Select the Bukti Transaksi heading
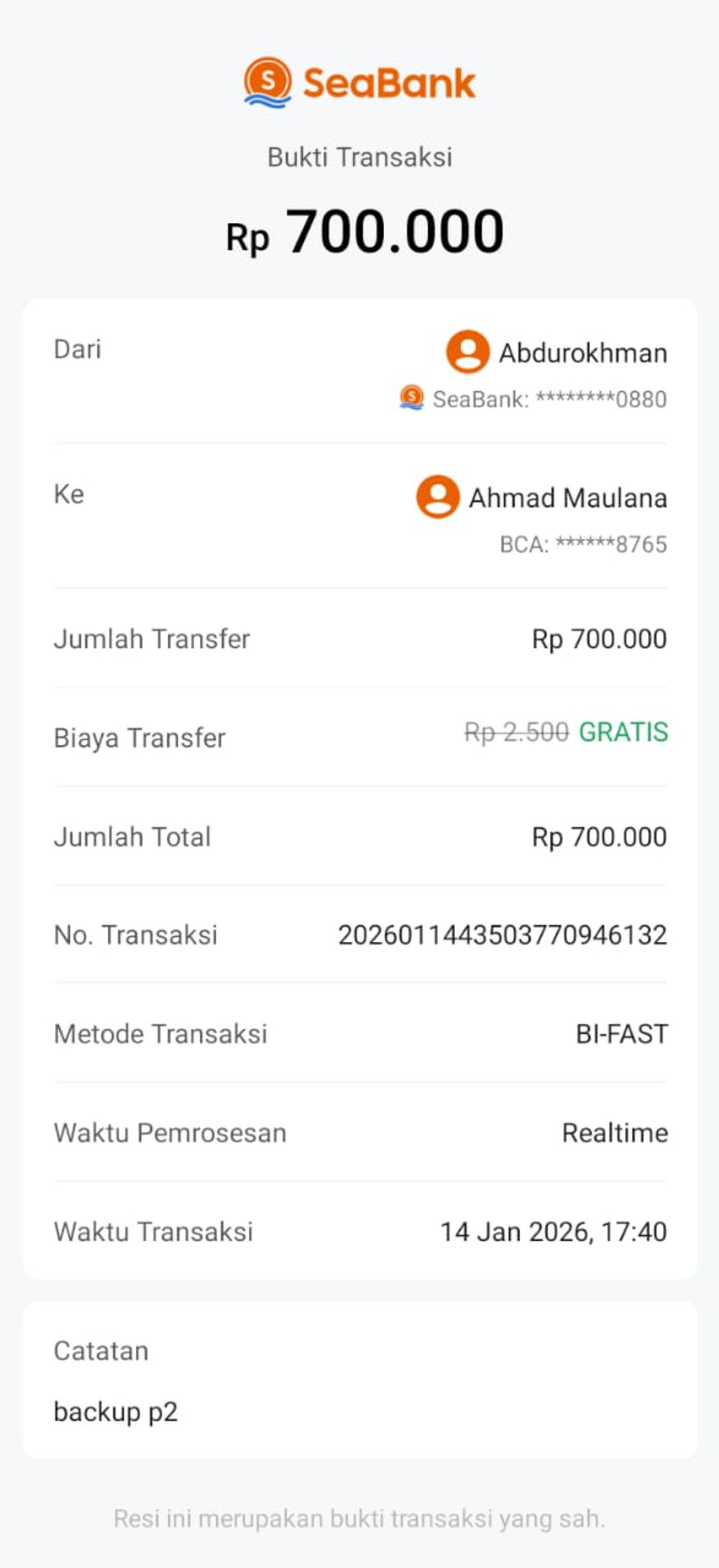This screenshot has height=1568, width=719. coord(359,157)
